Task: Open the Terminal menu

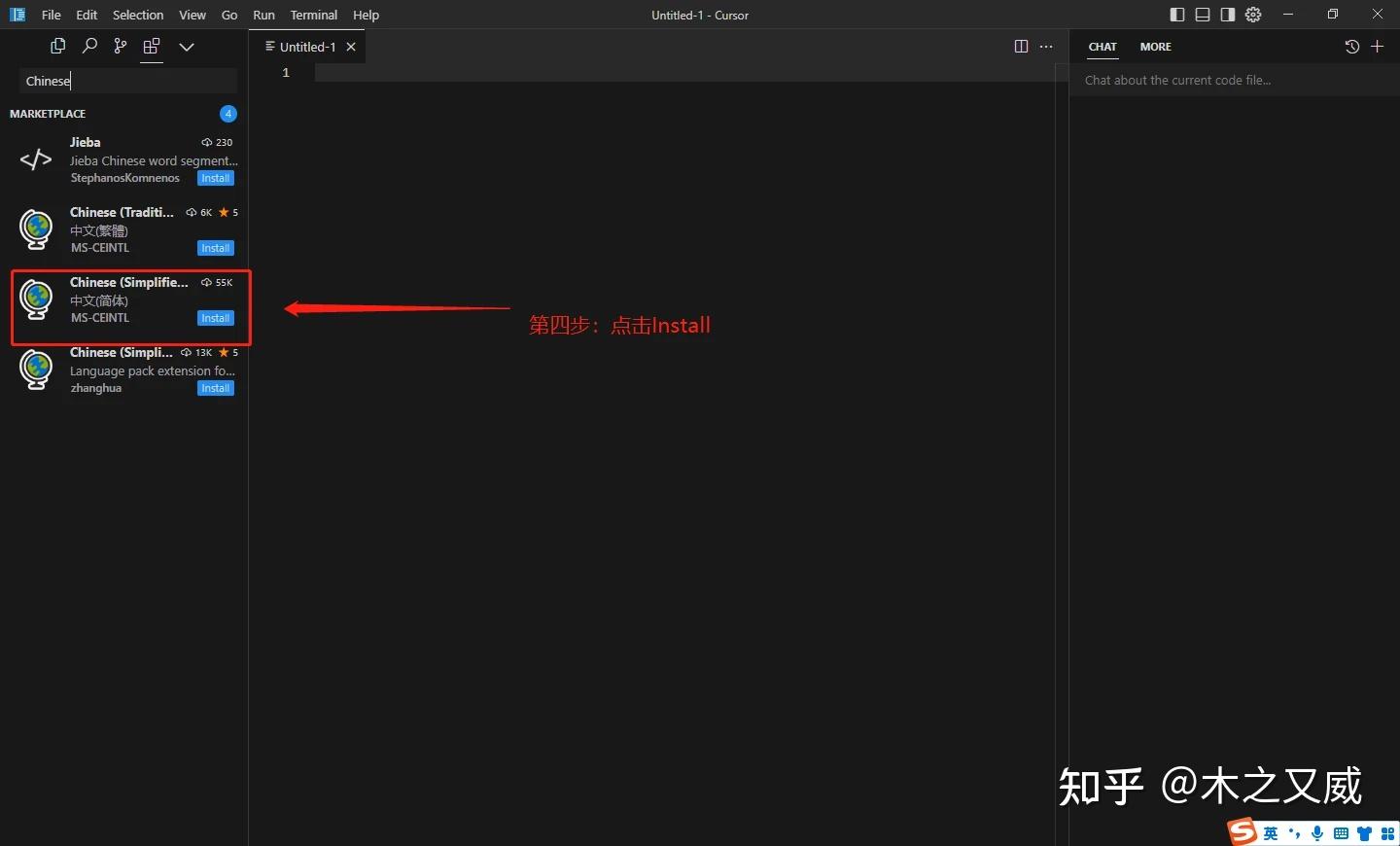Action: tap(314, 15)
